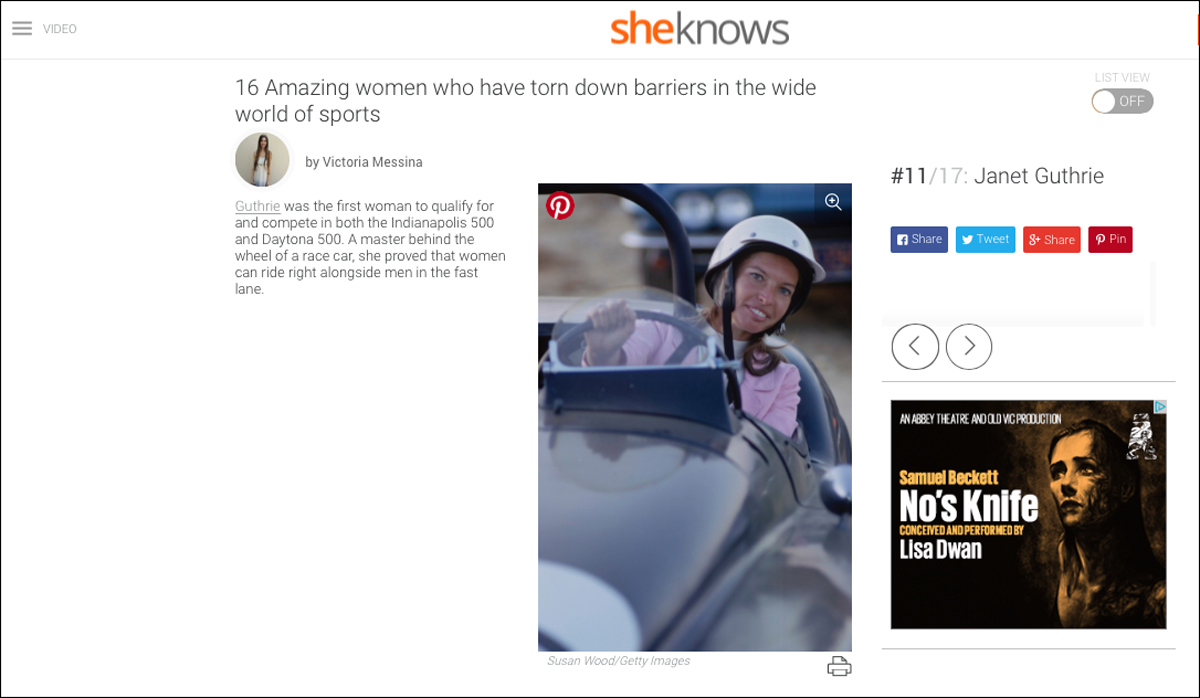
Task: Toggle the List View switch on
Action: point(1122,101)
